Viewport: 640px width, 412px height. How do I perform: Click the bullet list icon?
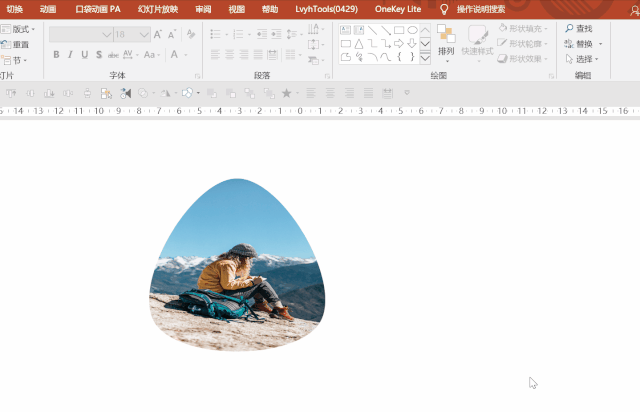[215, 34]
